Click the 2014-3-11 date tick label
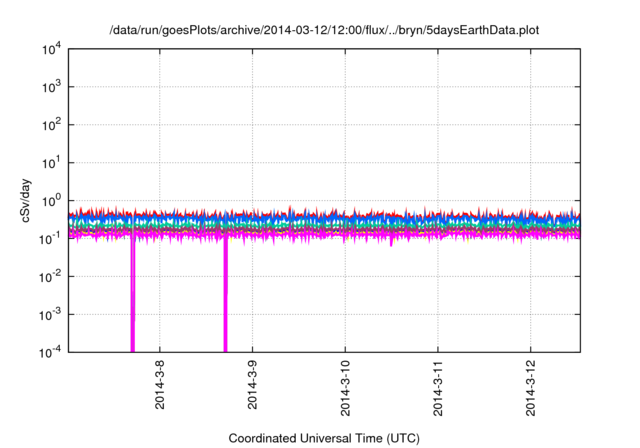The height and width of the screenshot is (448, 640). (438, 388)
